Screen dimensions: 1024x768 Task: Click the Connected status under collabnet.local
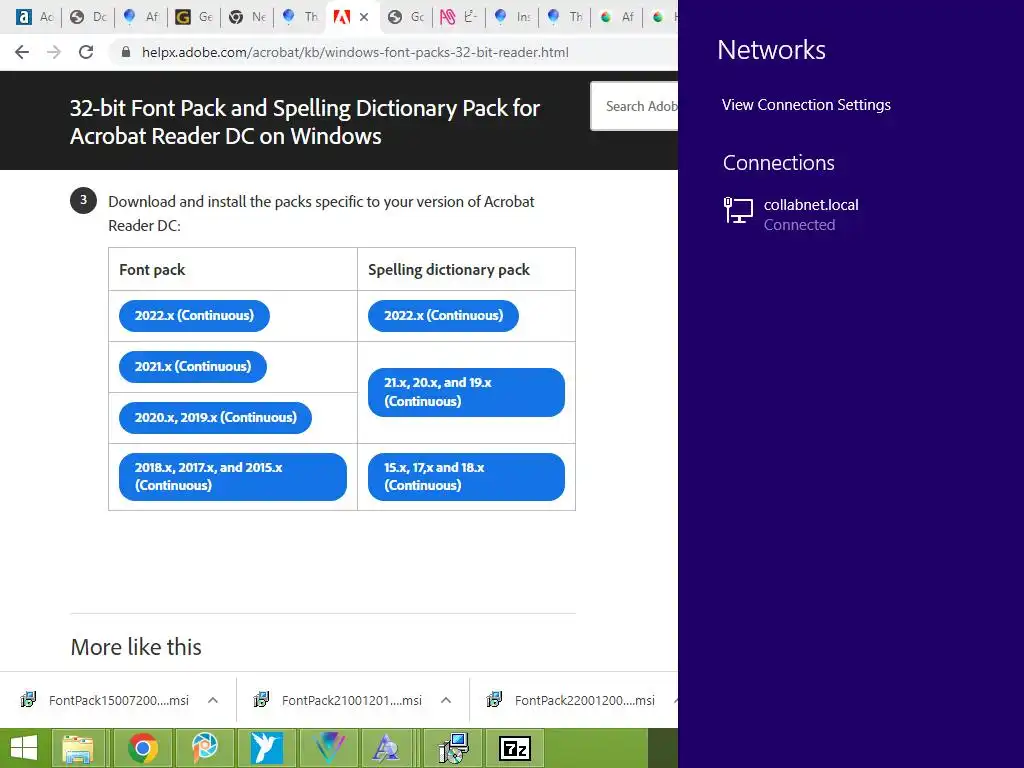pyautogui.click(x=799, y=225)
